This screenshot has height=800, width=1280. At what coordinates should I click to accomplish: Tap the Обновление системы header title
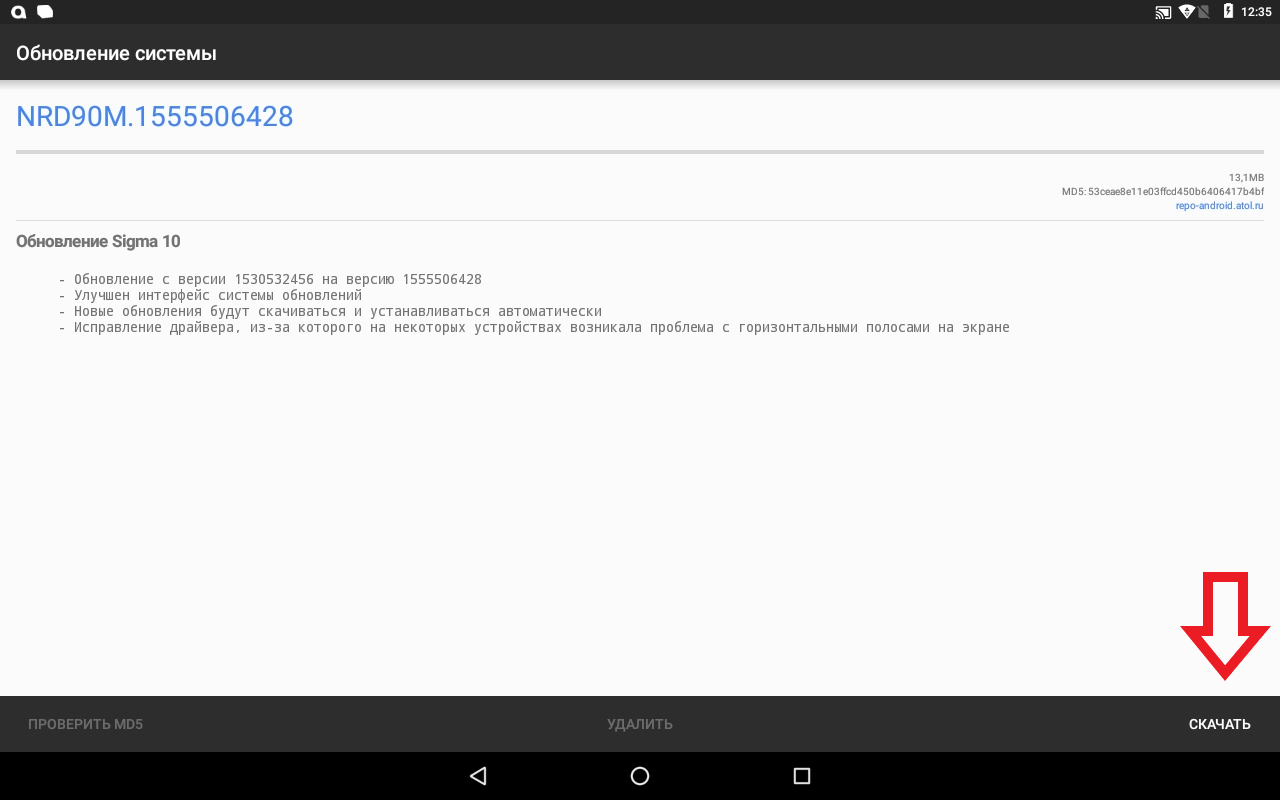point(116,53)
